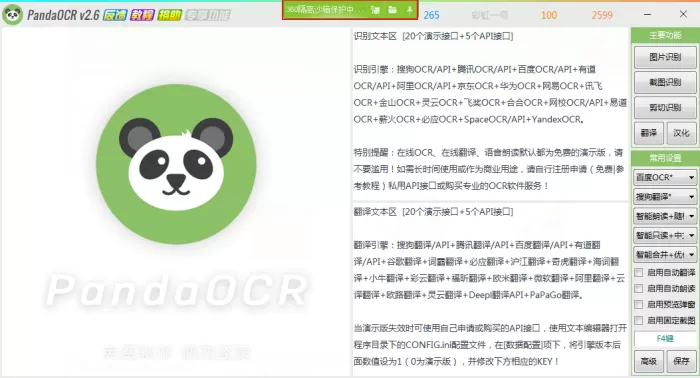
Task: Start 截图识别 screenshot recognition
Action: pyautogui.click(x=665, y=83)
